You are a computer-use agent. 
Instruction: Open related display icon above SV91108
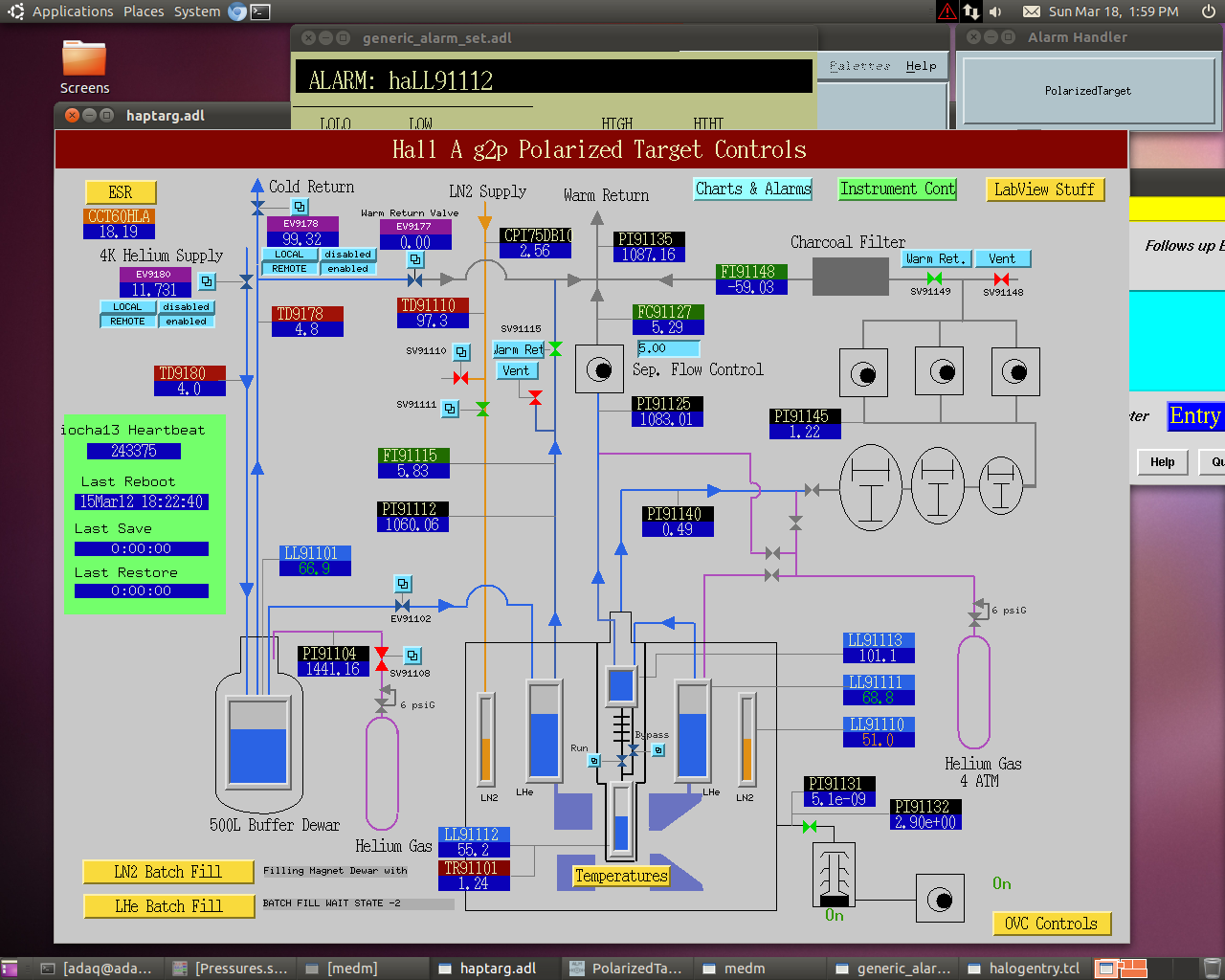click(x=412, y=656)
